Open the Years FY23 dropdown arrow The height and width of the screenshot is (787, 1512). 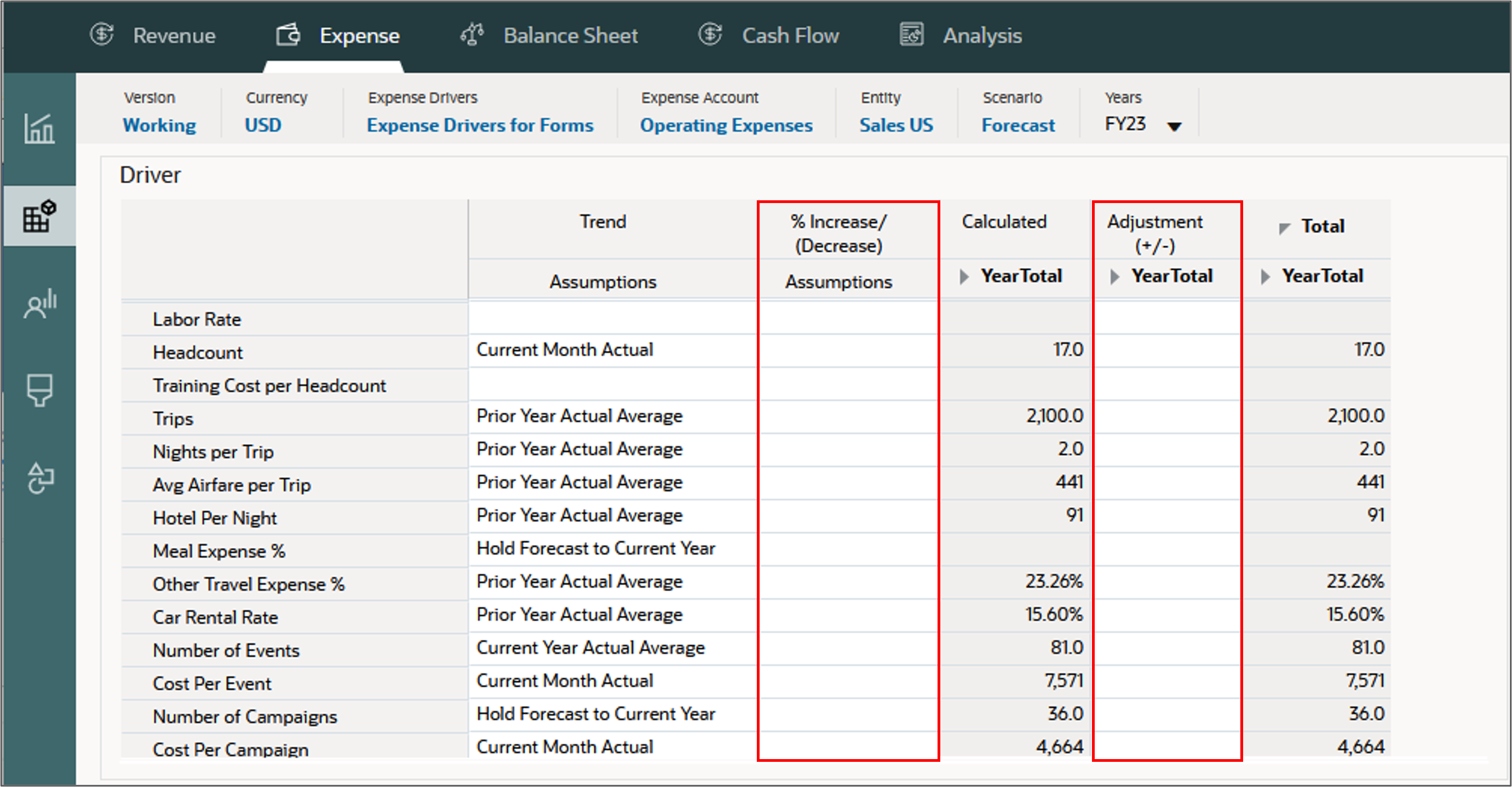pyautogui.click(x=1174, y=126)
